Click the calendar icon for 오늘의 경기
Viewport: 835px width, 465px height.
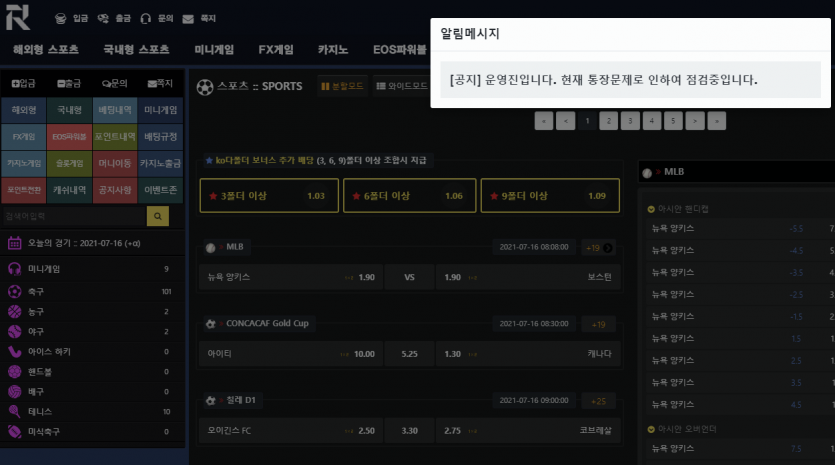[x=14, y=243]
